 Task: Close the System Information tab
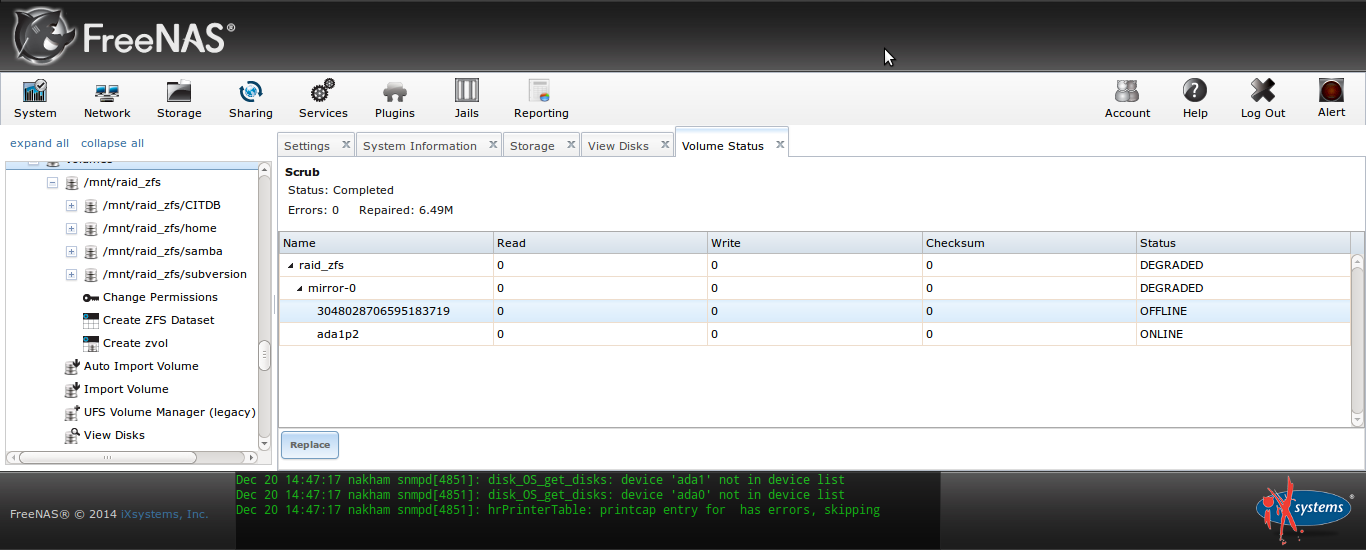click(x=492, y=145)
